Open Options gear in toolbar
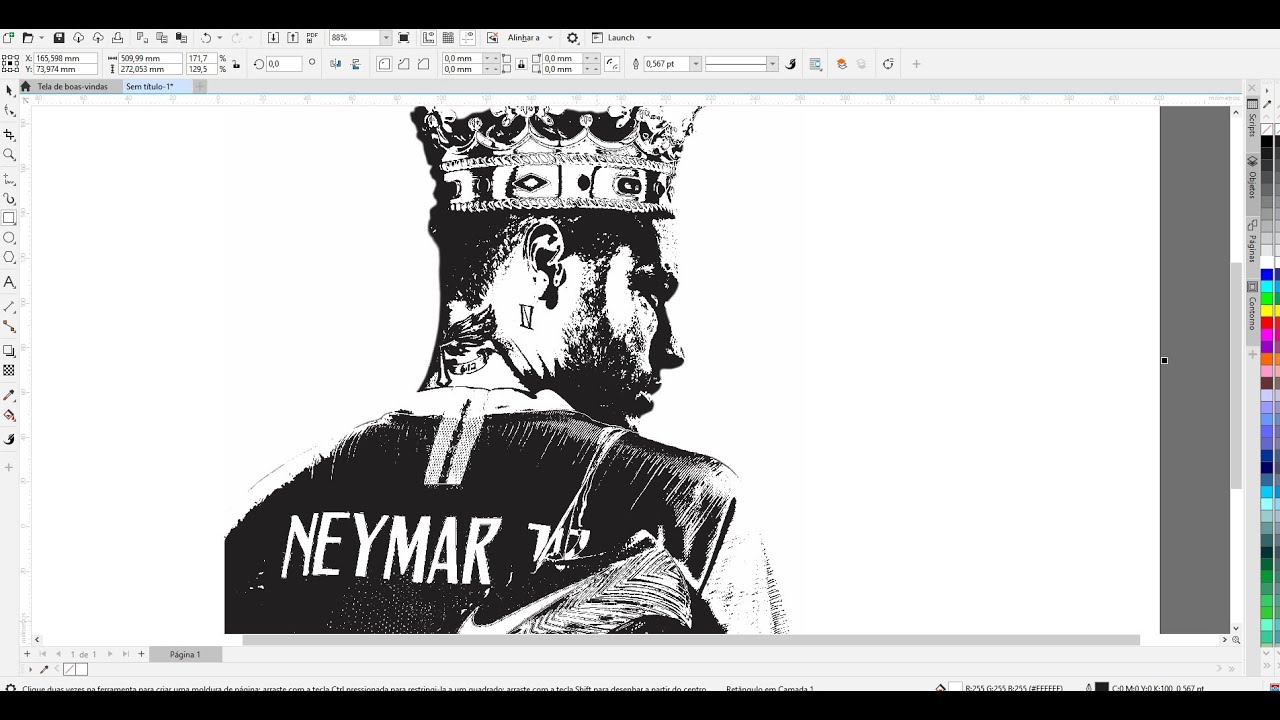Image resolution: width=1280 pixels, height=720 pixels. (573, 38)
